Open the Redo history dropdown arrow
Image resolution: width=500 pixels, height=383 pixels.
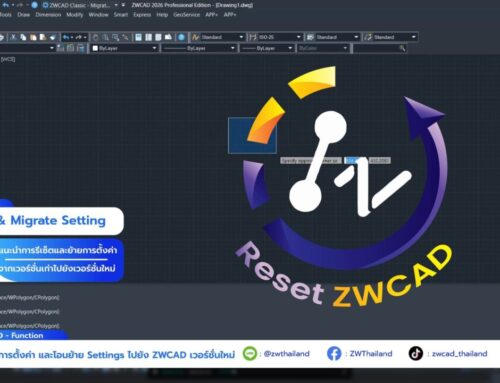(85, 37)
